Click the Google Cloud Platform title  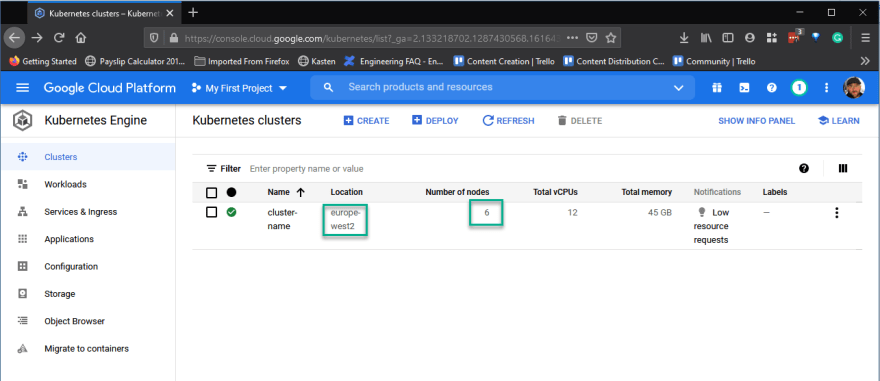(109, 88)
